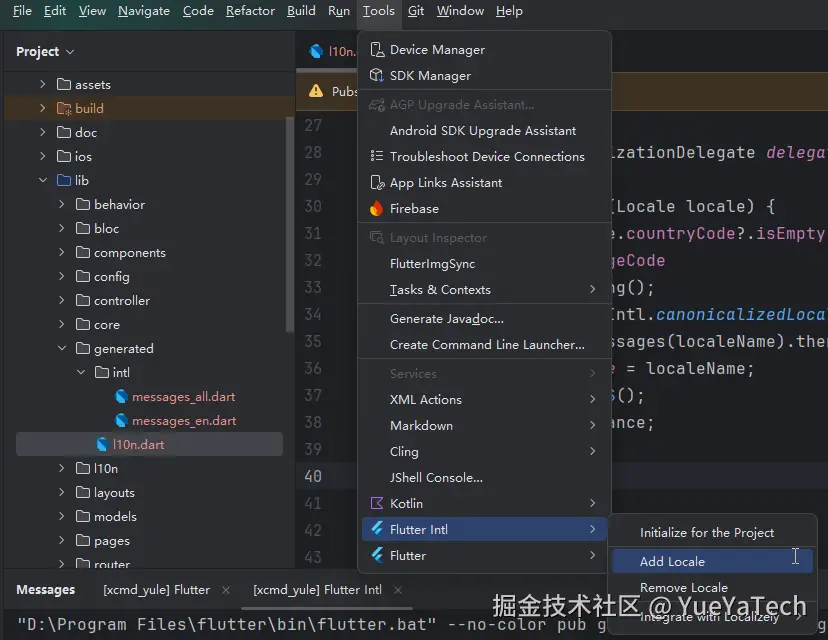Select messages_all.dart in project tree
The width and height of the screenshot is (828, 640).
183,397
